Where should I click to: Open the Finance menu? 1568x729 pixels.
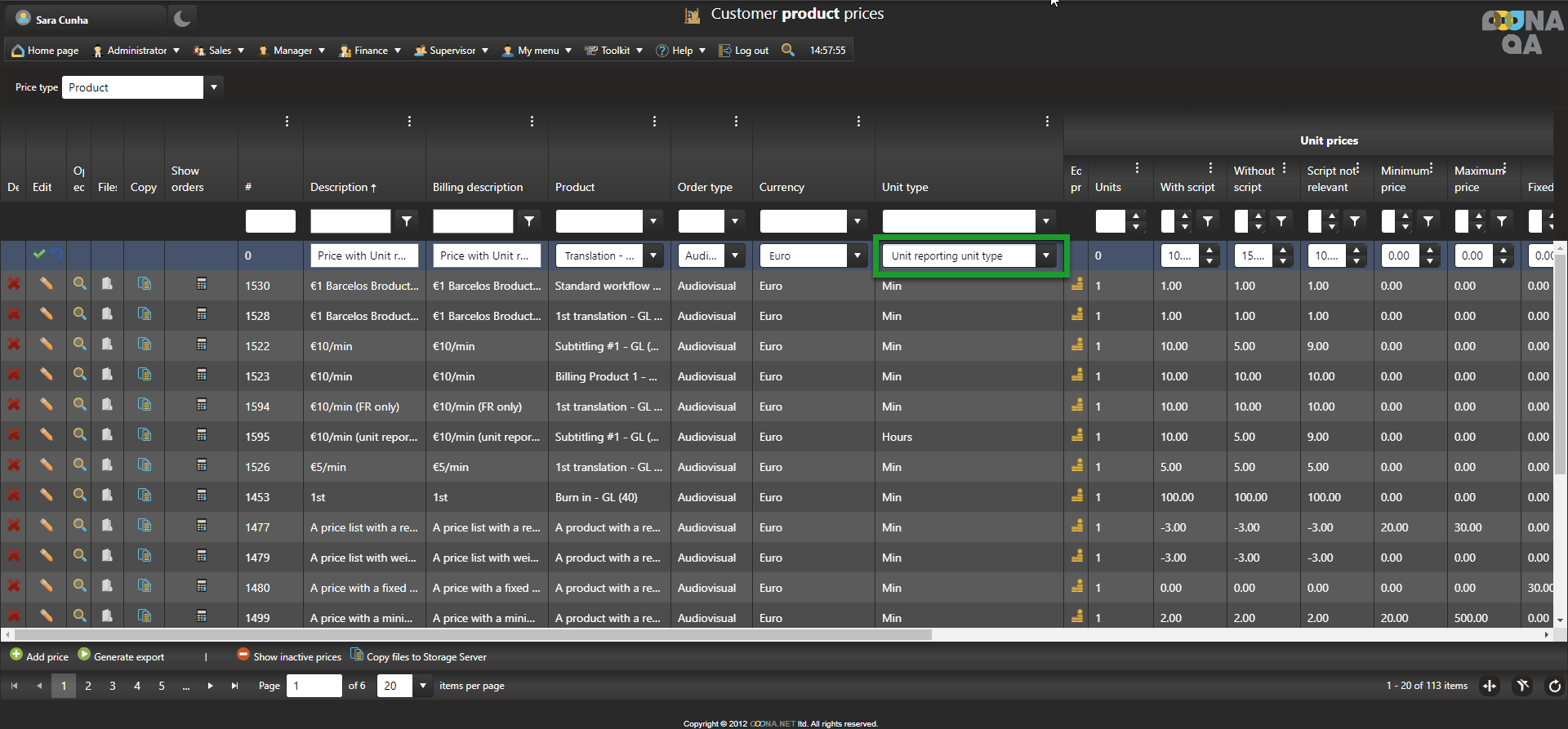pos(371,51)
